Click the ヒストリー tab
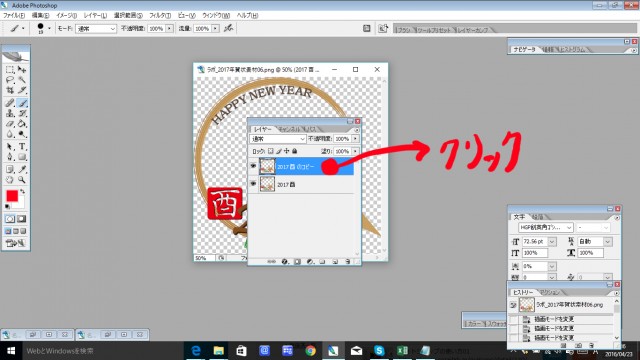This screenshot has height=360, width=640. point(522,292)
